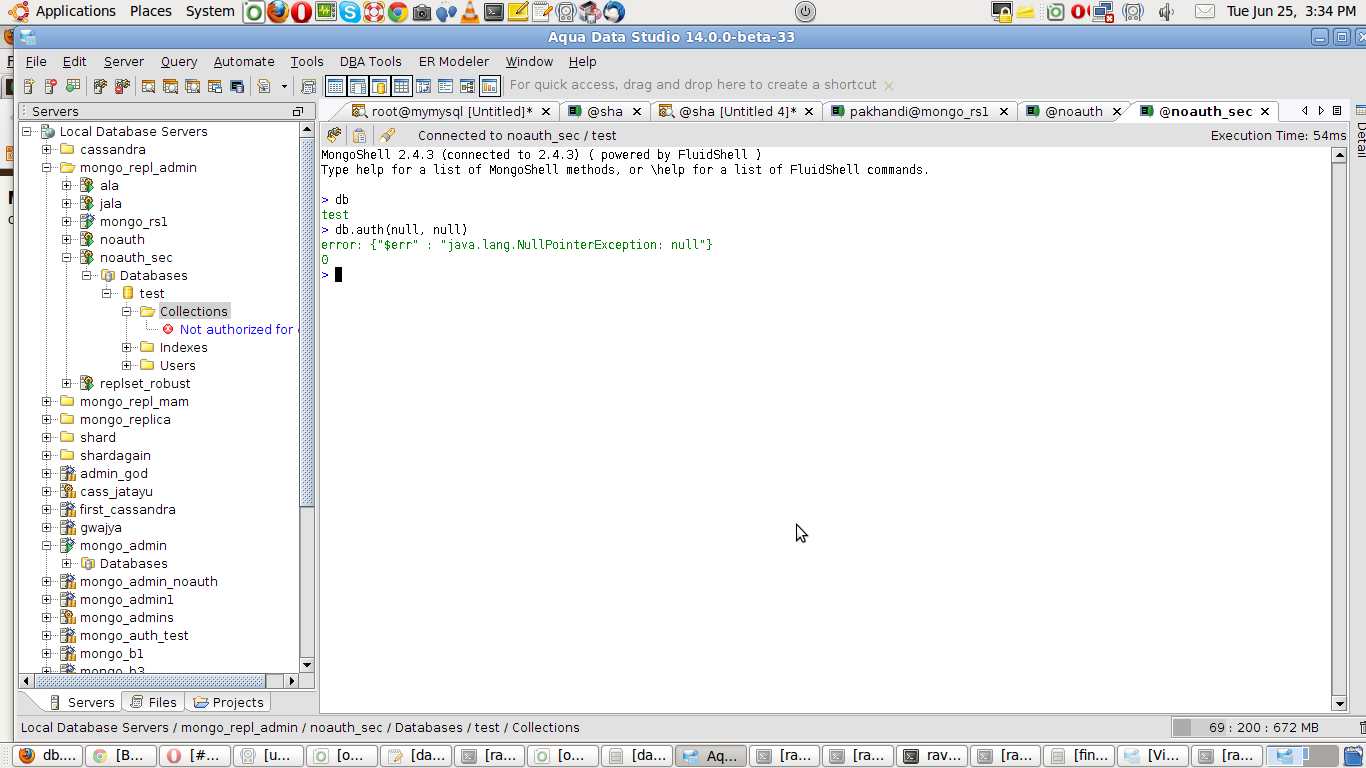Viewport: 1366px width, 768px height.
Task: Collapse the mongo_repl_admin folder
Action: pyautogui.click(x=47, y=167)
